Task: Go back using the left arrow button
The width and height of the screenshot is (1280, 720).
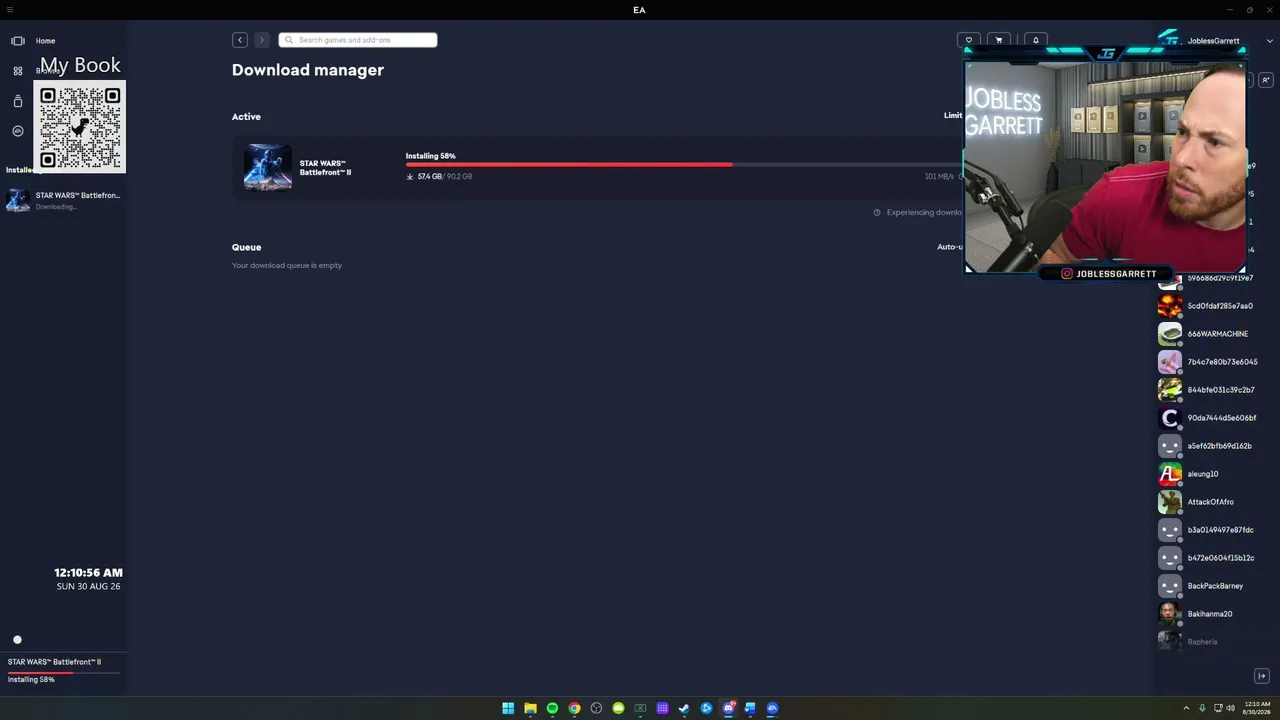Action: [x=240, y=40]
